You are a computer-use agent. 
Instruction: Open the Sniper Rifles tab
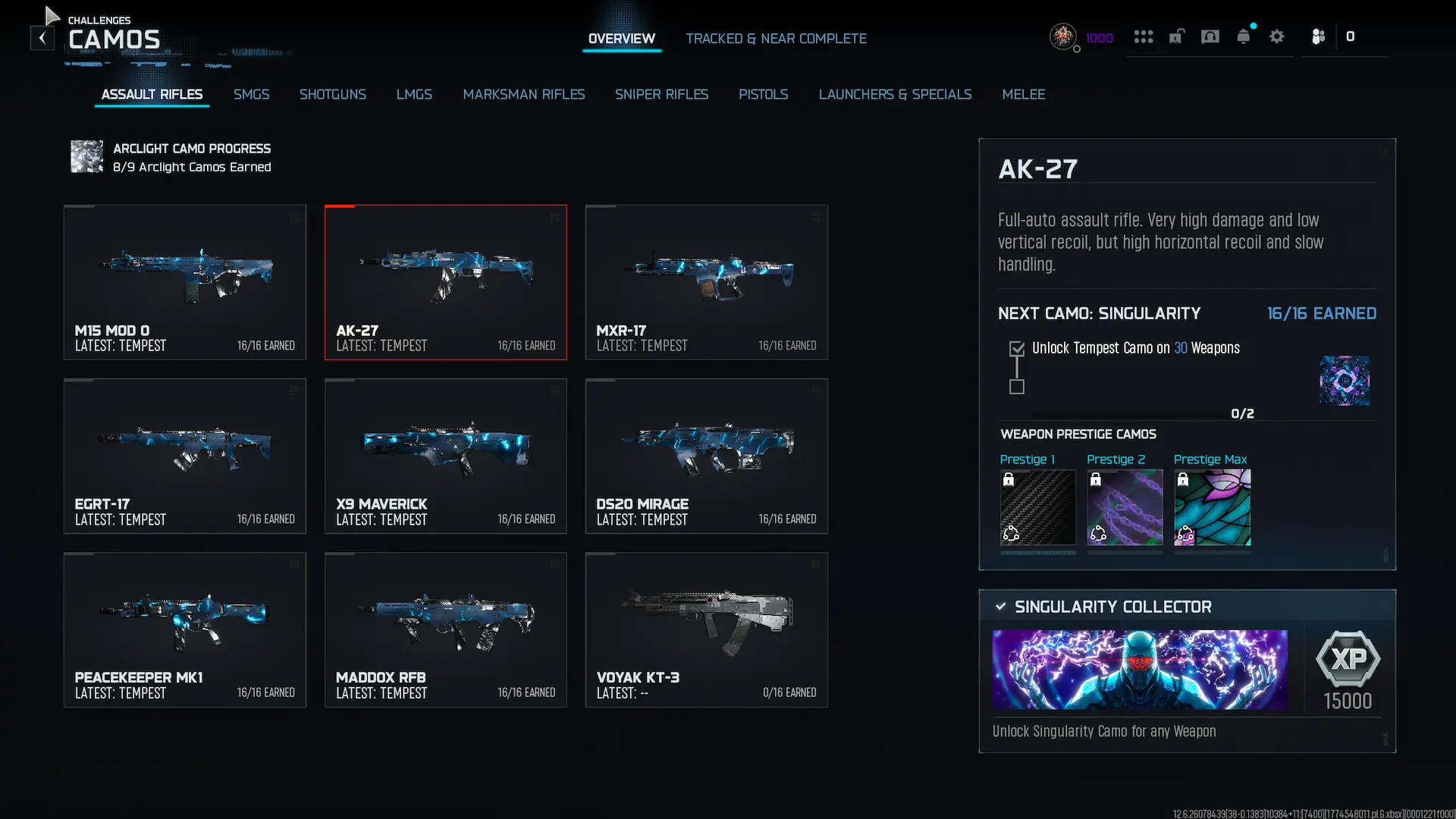pos(661,94)
